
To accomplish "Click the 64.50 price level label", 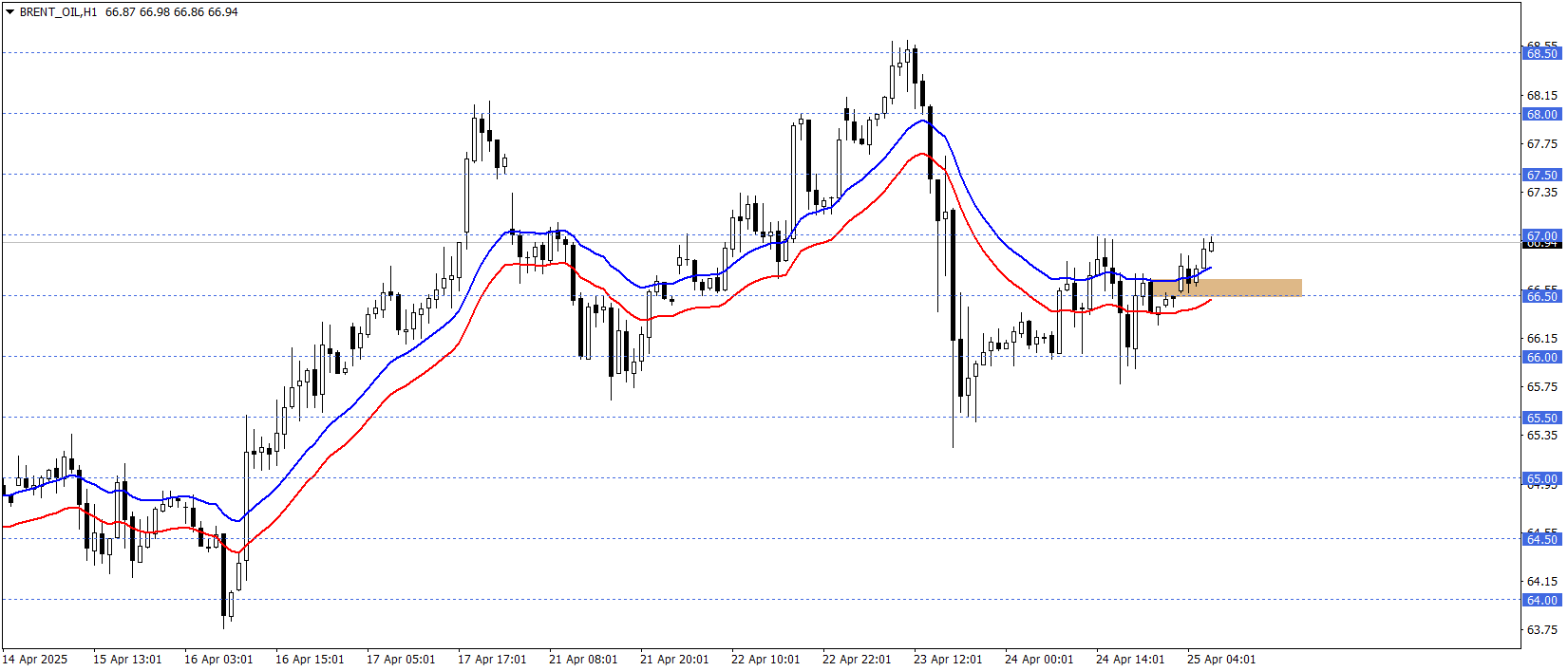I will [x=1541, y=539].
